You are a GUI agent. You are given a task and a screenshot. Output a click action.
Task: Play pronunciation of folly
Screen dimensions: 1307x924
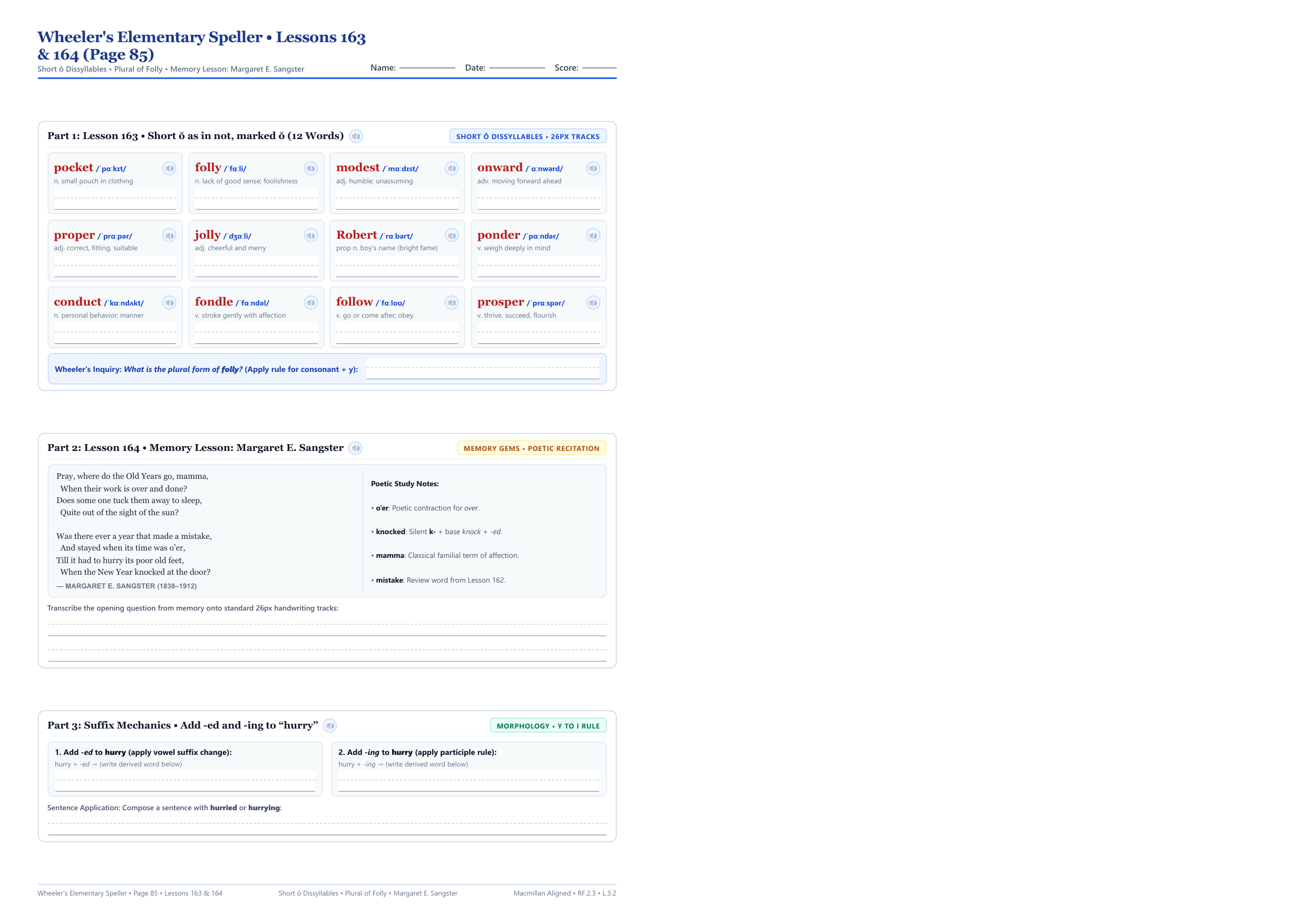point(310,169)
